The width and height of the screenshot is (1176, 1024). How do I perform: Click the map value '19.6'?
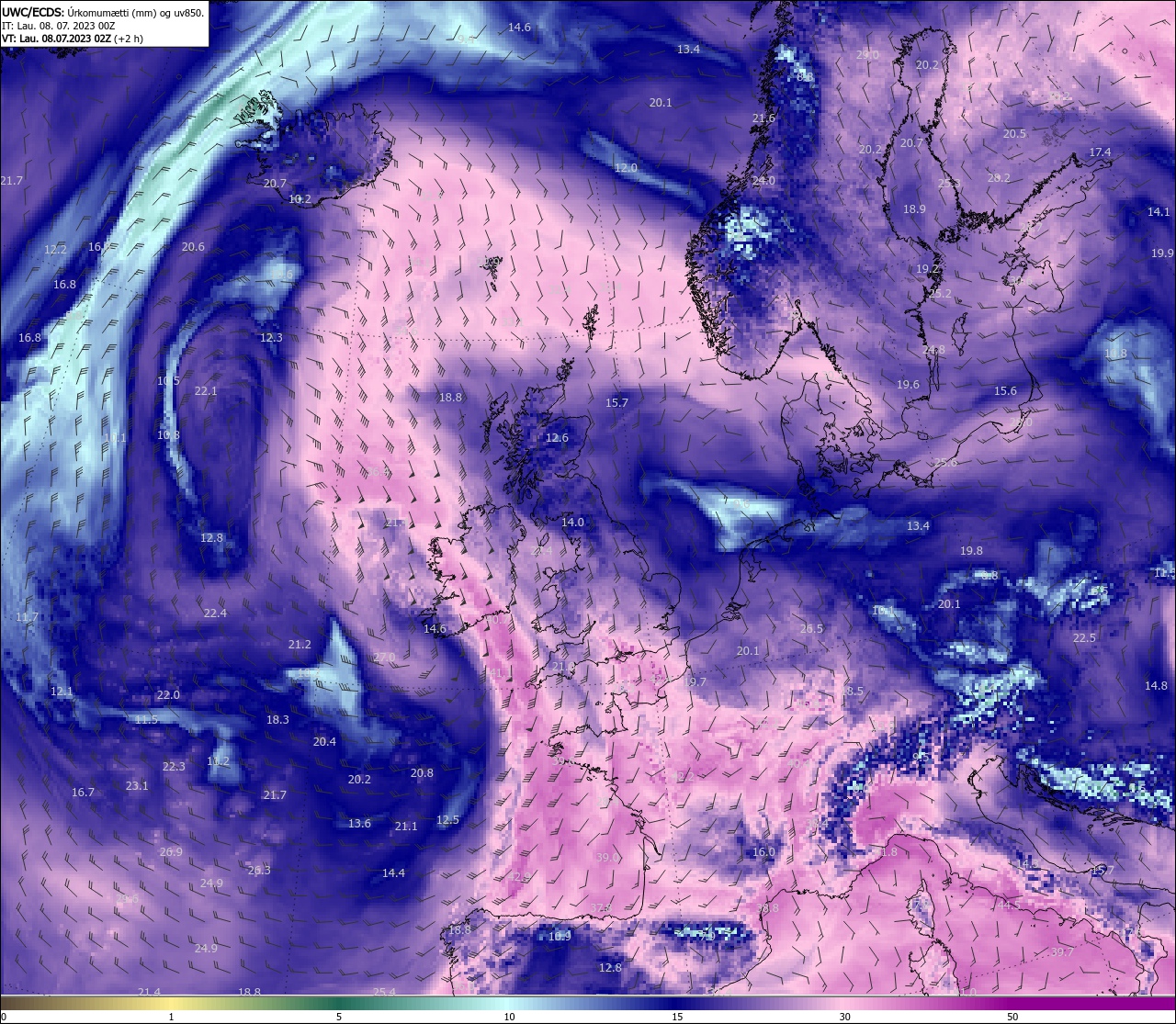tap(908, 385)
